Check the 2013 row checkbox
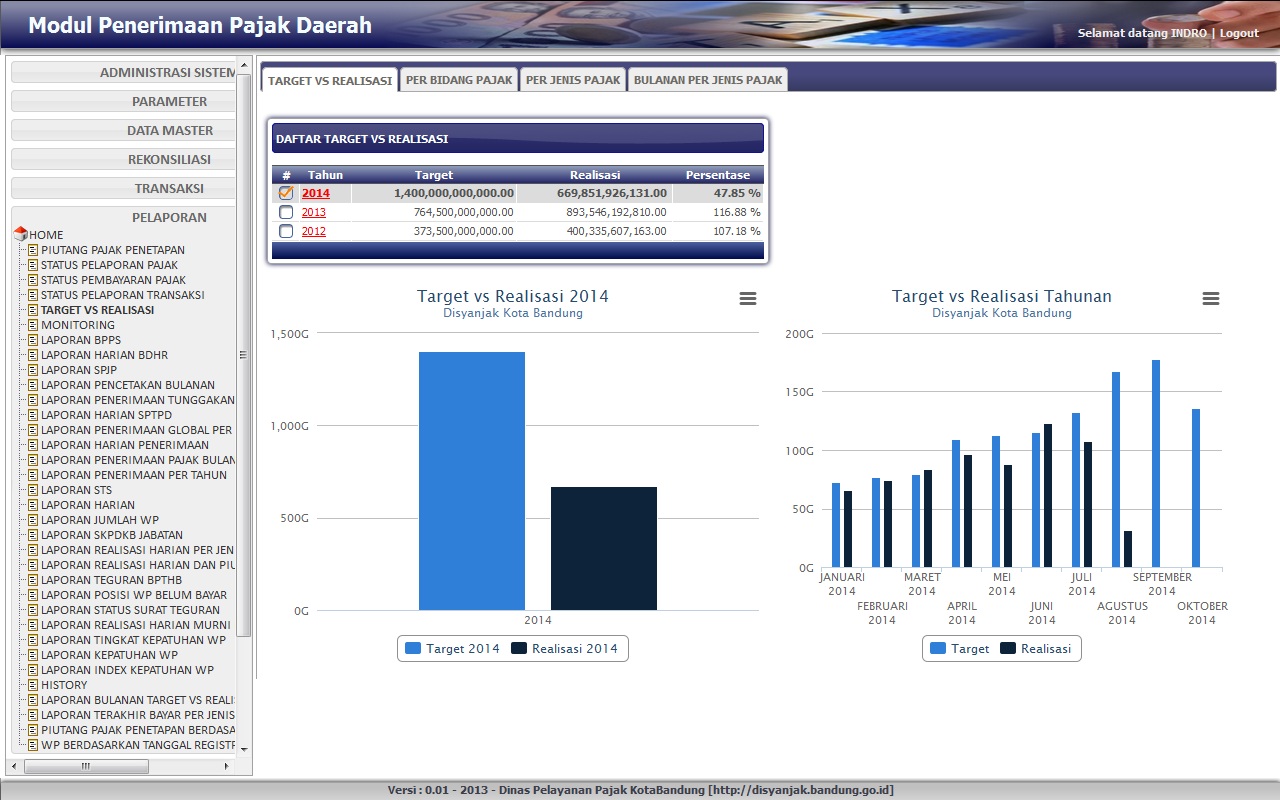This screenshot has width=1280, height=800. tap(286, 212)
